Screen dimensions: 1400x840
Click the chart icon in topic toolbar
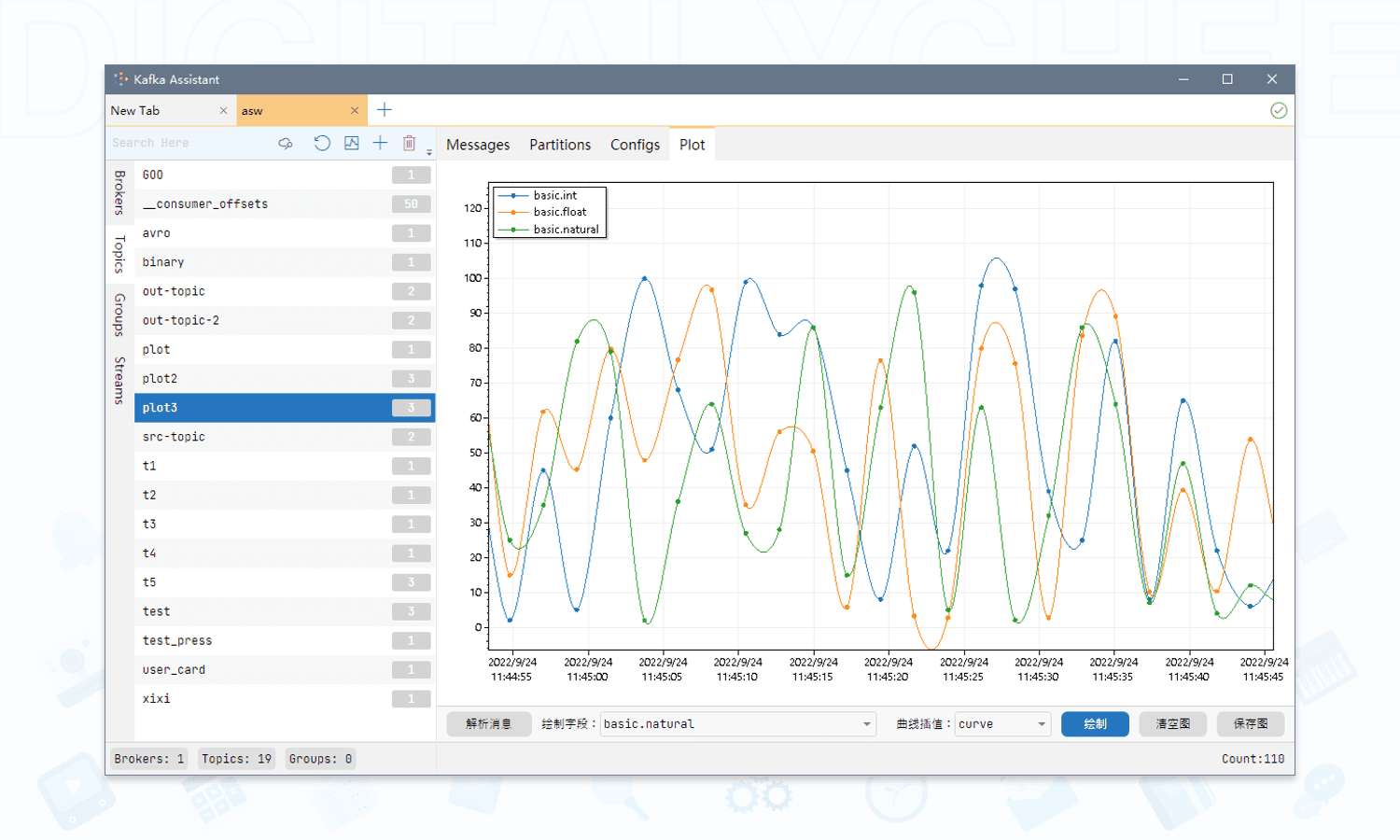pyautogui.click(x=351, y=143)
